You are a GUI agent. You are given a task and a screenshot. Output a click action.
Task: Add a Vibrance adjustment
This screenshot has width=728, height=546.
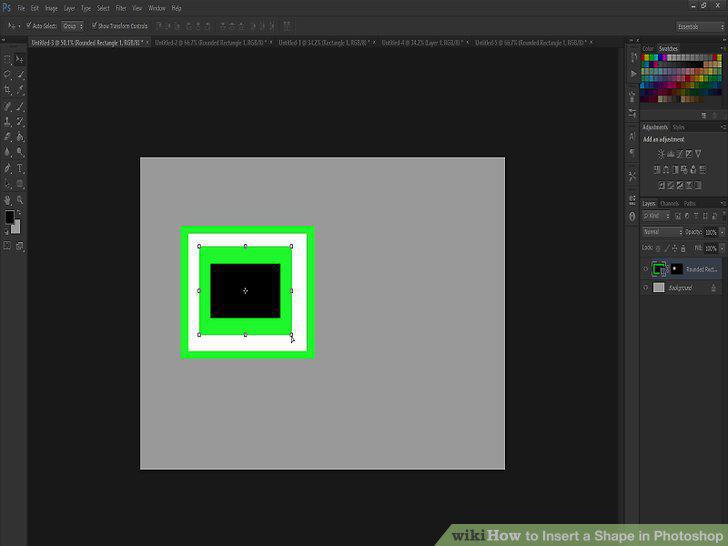click(698, 154)
